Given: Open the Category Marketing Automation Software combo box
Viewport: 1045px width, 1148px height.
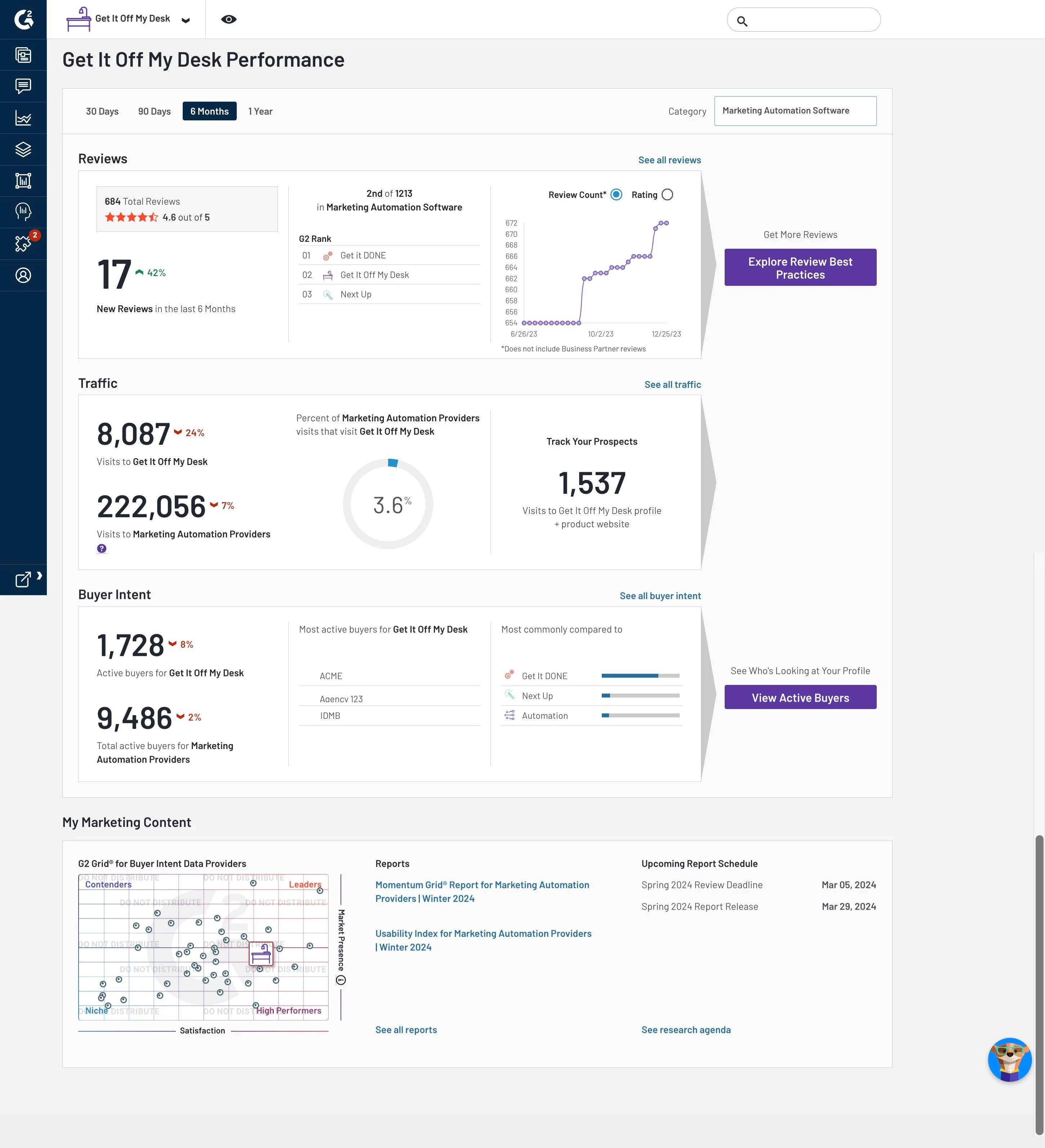Looking at the screenshot, I should (795, 111).
